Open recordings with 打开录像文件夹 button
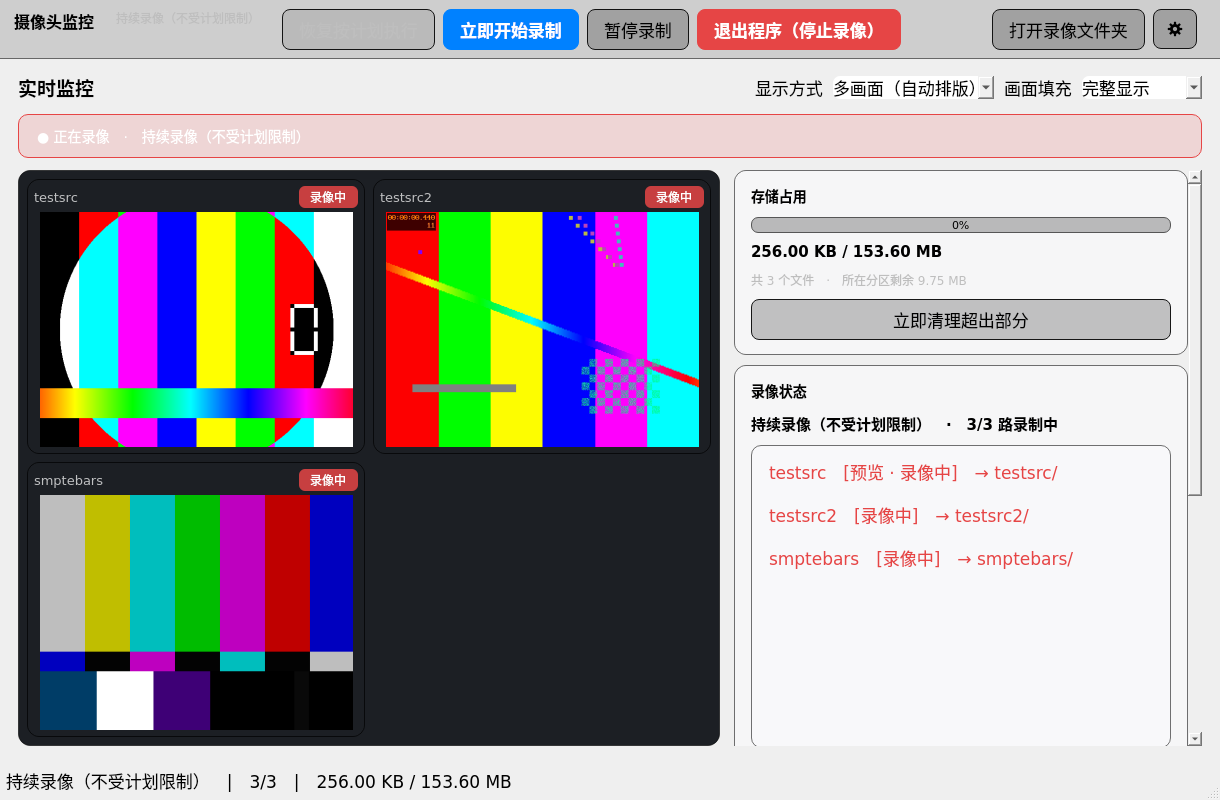Image resolution: width=1220 pixels, height=800 pixels. 1068,29
